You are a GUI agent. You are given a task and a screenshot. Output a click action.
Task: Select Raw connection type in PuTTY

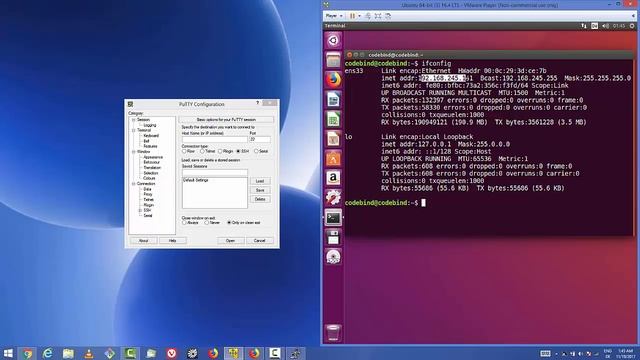(x=184, y=151)
